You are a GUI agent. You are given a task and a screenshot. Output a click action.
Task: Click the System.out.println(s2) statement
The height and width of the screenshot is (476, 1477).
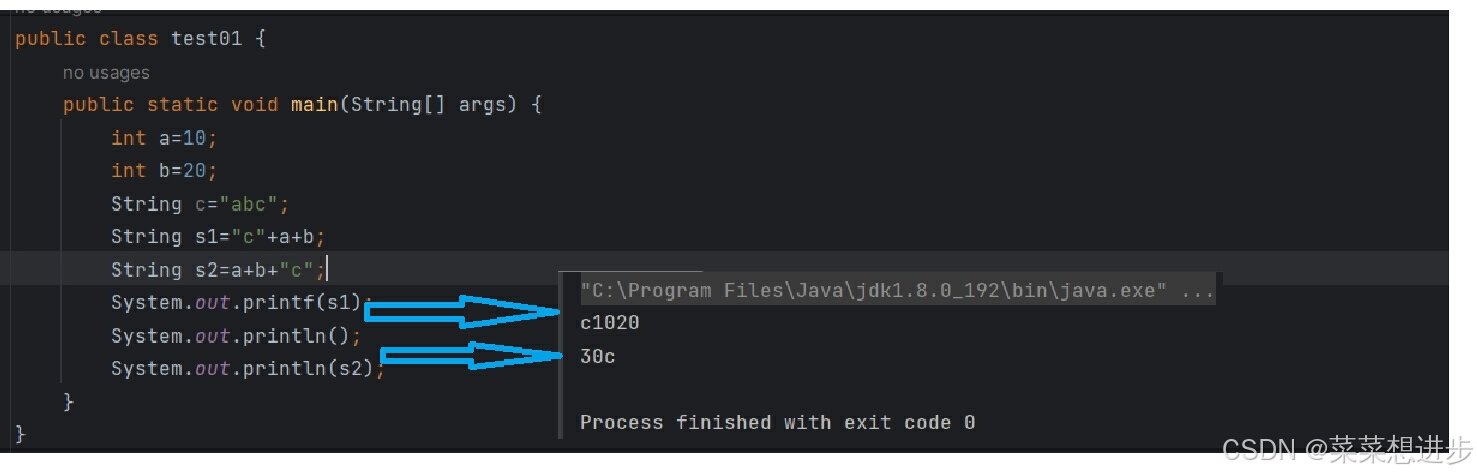tap(247, 368)
